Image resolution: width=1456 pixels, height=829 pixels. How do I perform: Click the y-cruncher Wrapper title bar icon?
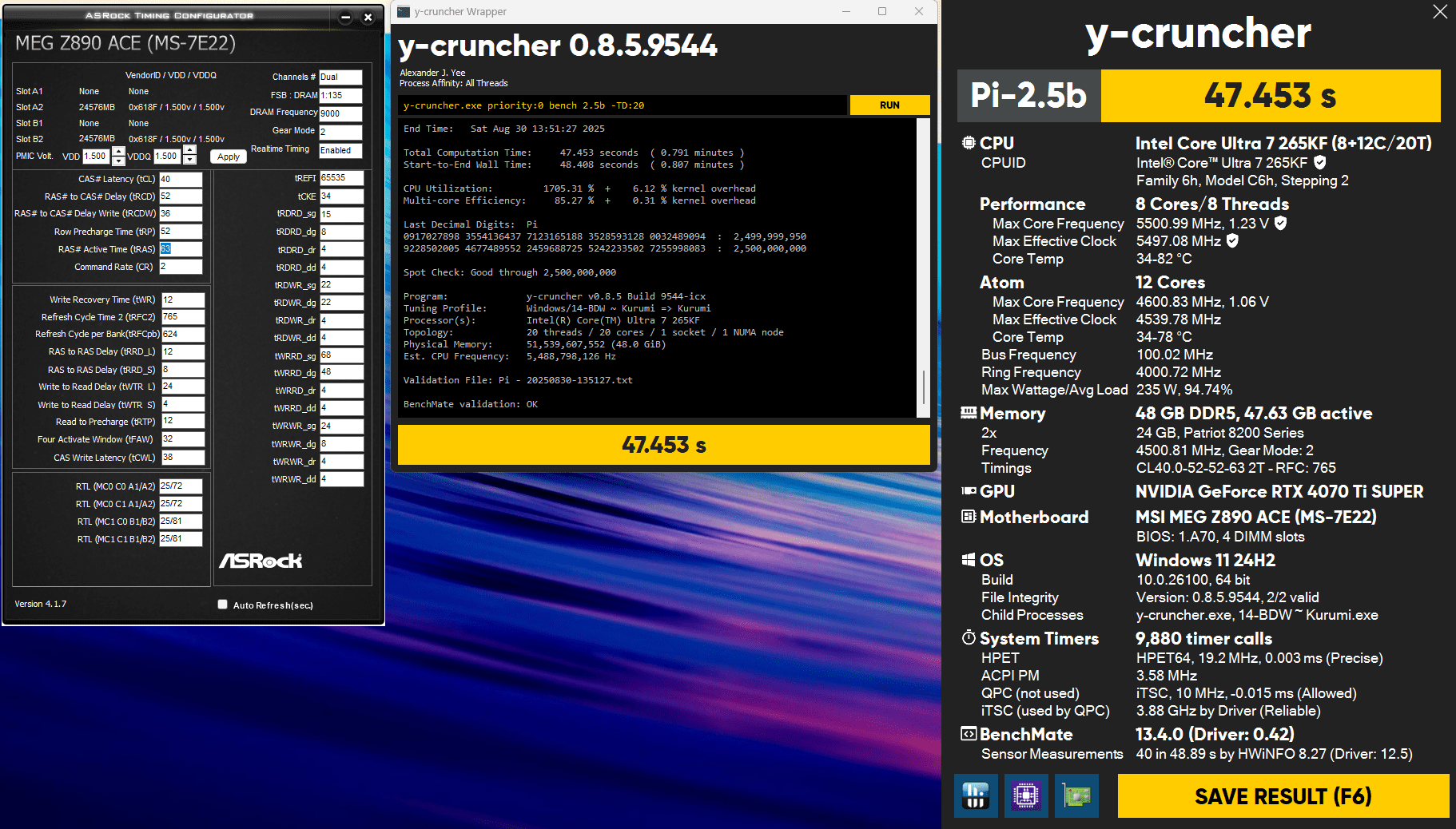(x=404, y=11)
